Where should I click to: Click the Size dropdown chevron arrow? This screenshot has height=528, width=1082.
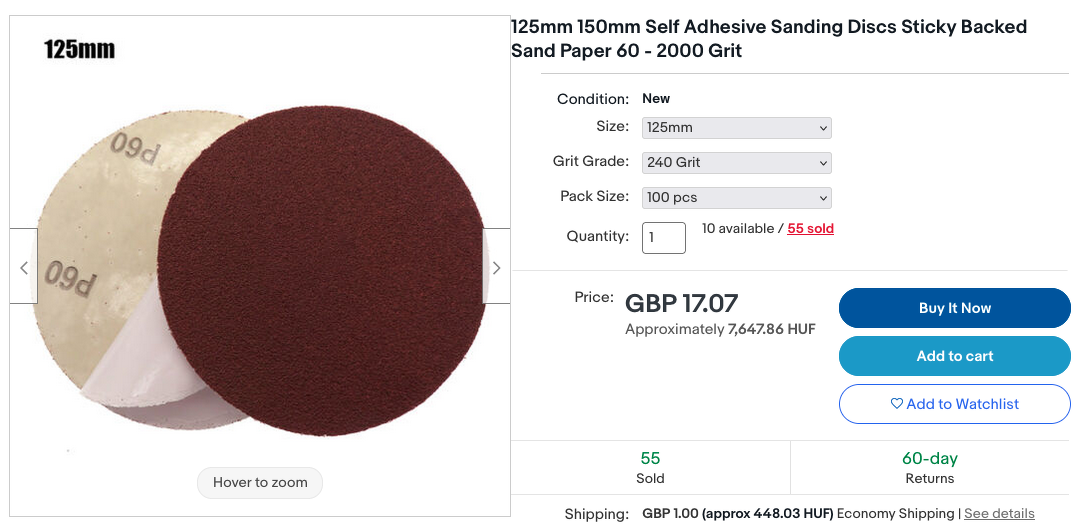[823, 128]
